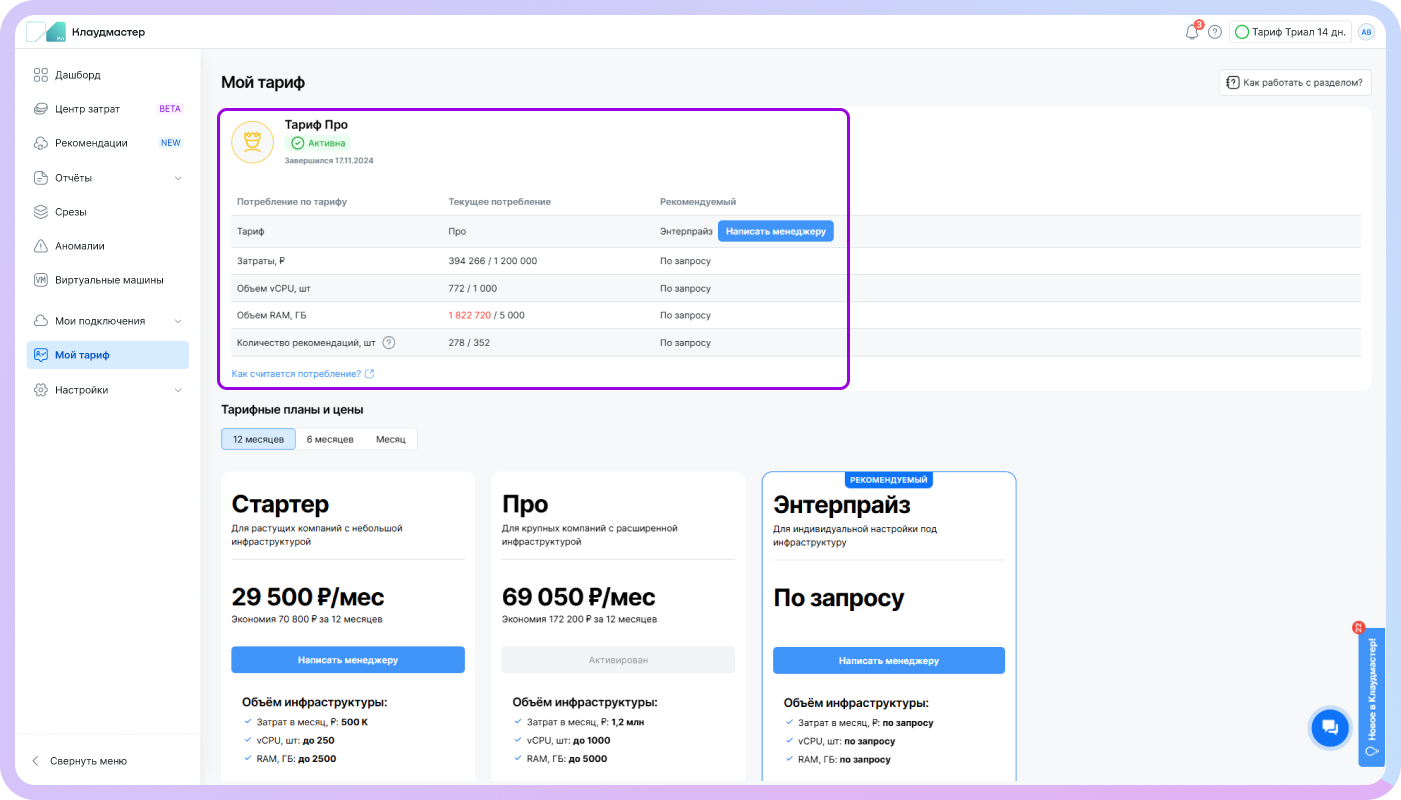
Task: Expand the Мои подключения submenu
Action: 178,321
